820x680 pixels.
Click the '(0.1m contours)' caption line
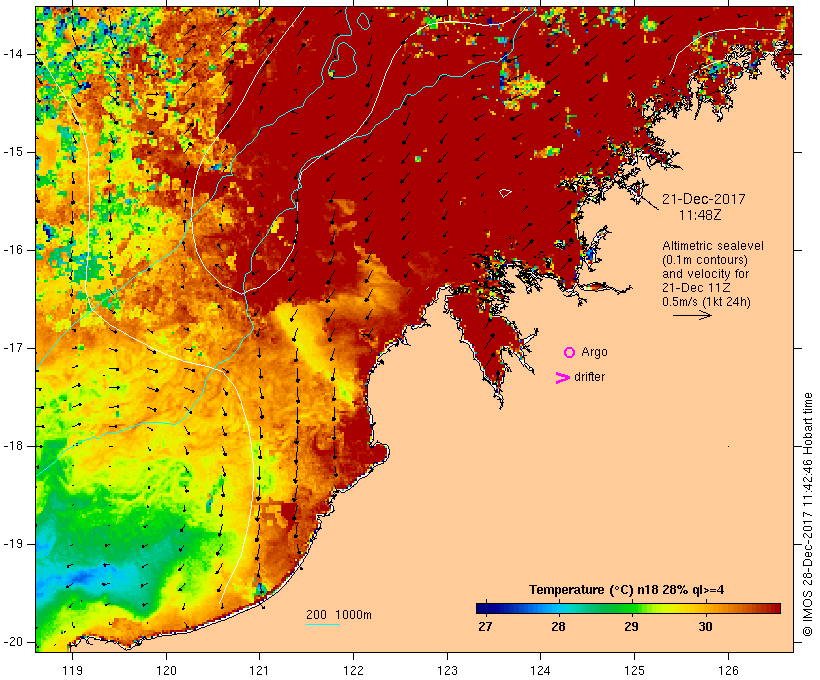click(704, 260)
